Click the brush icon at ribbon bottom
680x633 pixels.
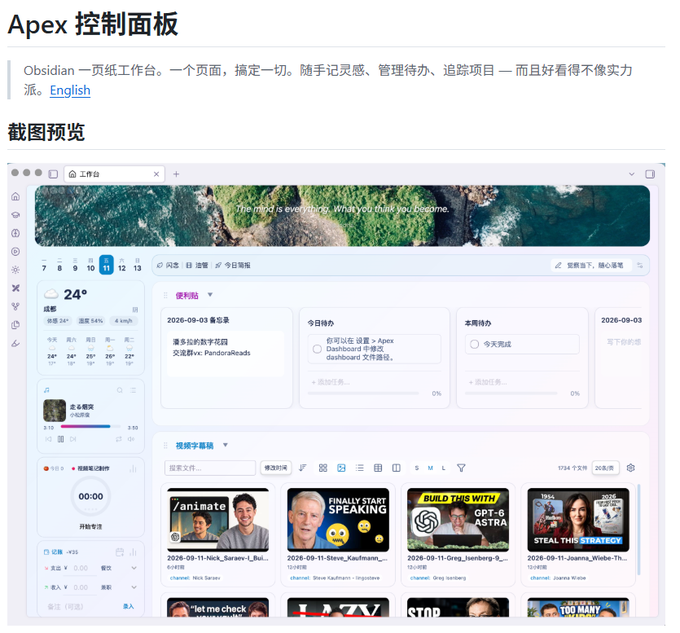point(16,343)
